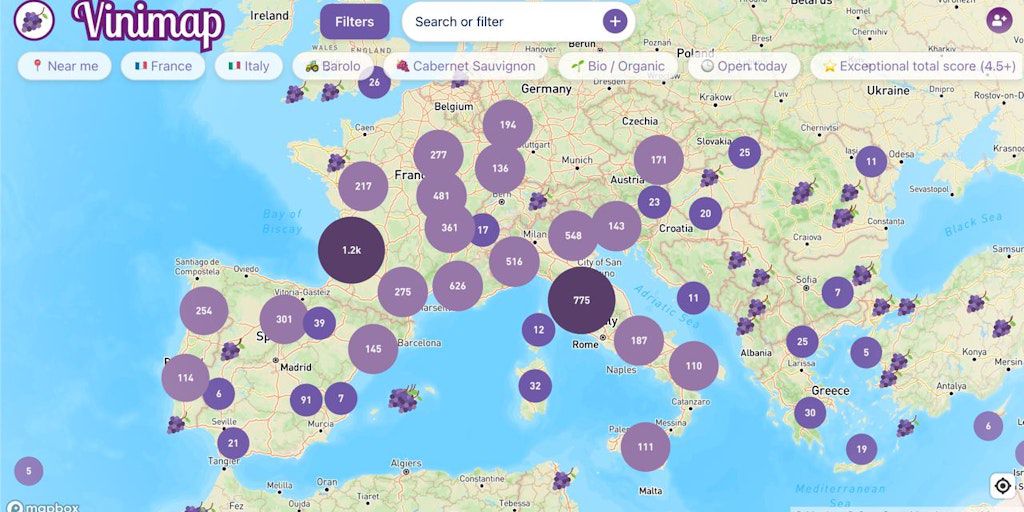The height and width of the screenshot is (512, 1024).
Task: Click the Mapbox logo link
Action: coord(42,507)
